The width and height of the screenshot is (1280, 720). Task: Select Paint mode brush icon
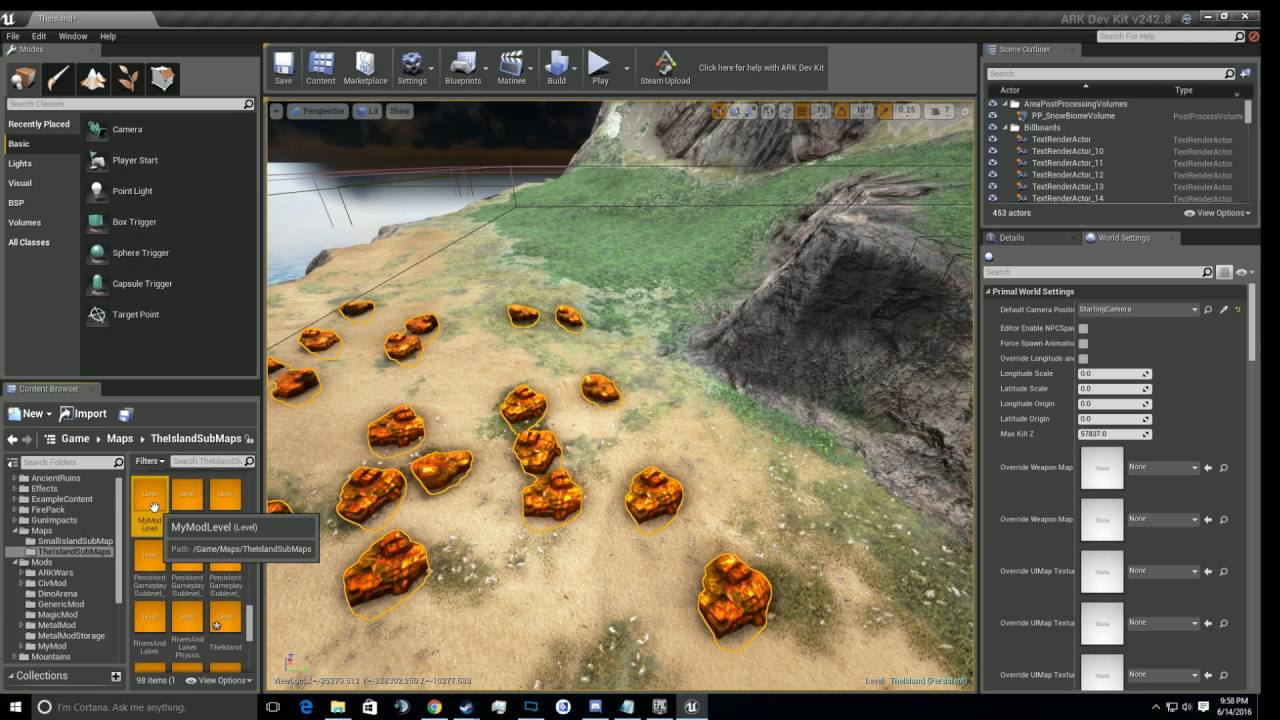(58, 78)
